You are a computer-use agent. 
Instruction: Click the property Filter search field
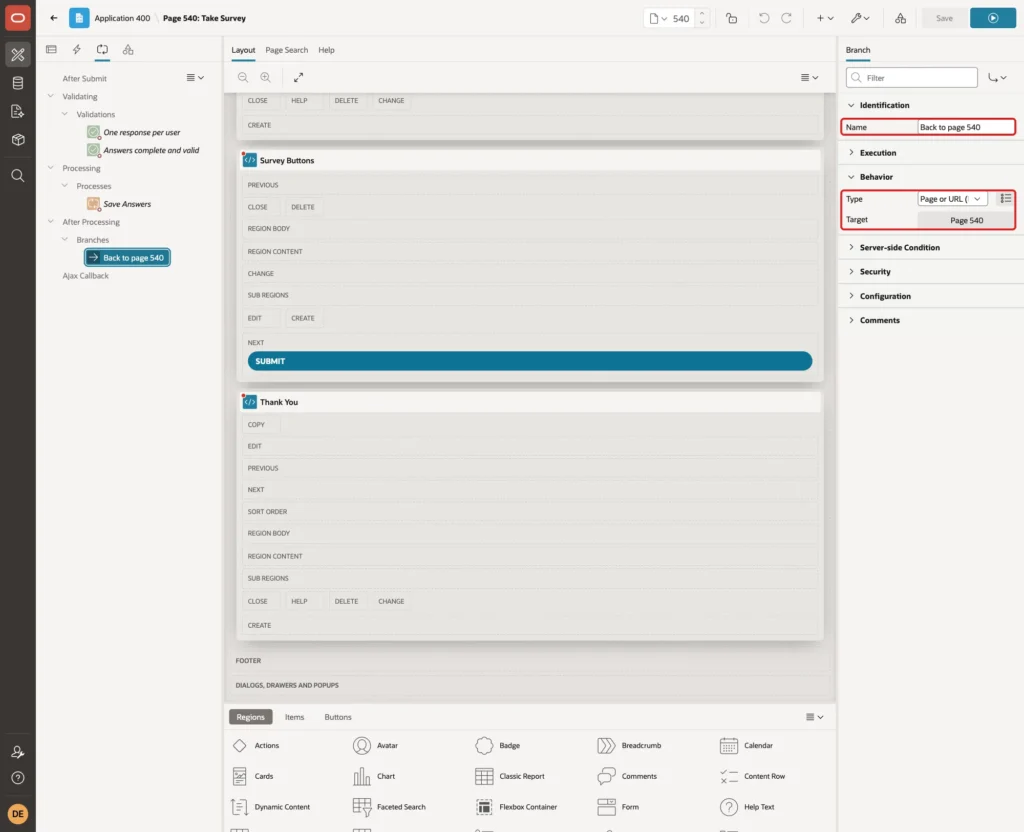pos(912,78)
